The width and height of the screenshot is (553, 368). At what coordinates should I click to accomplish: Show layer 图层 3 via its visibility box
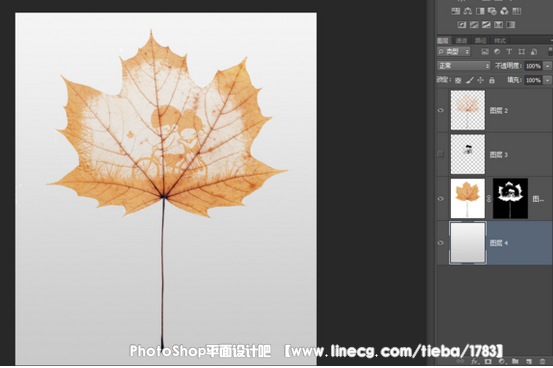(x=441, y=154)
